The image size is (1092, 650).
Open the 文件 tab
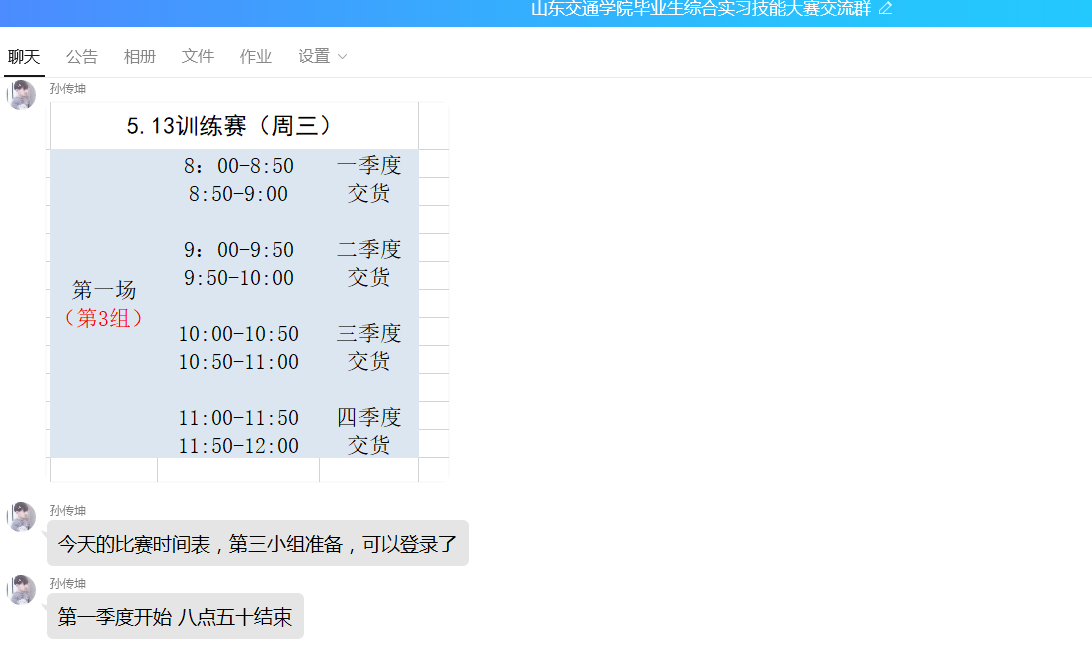(198, 57)
